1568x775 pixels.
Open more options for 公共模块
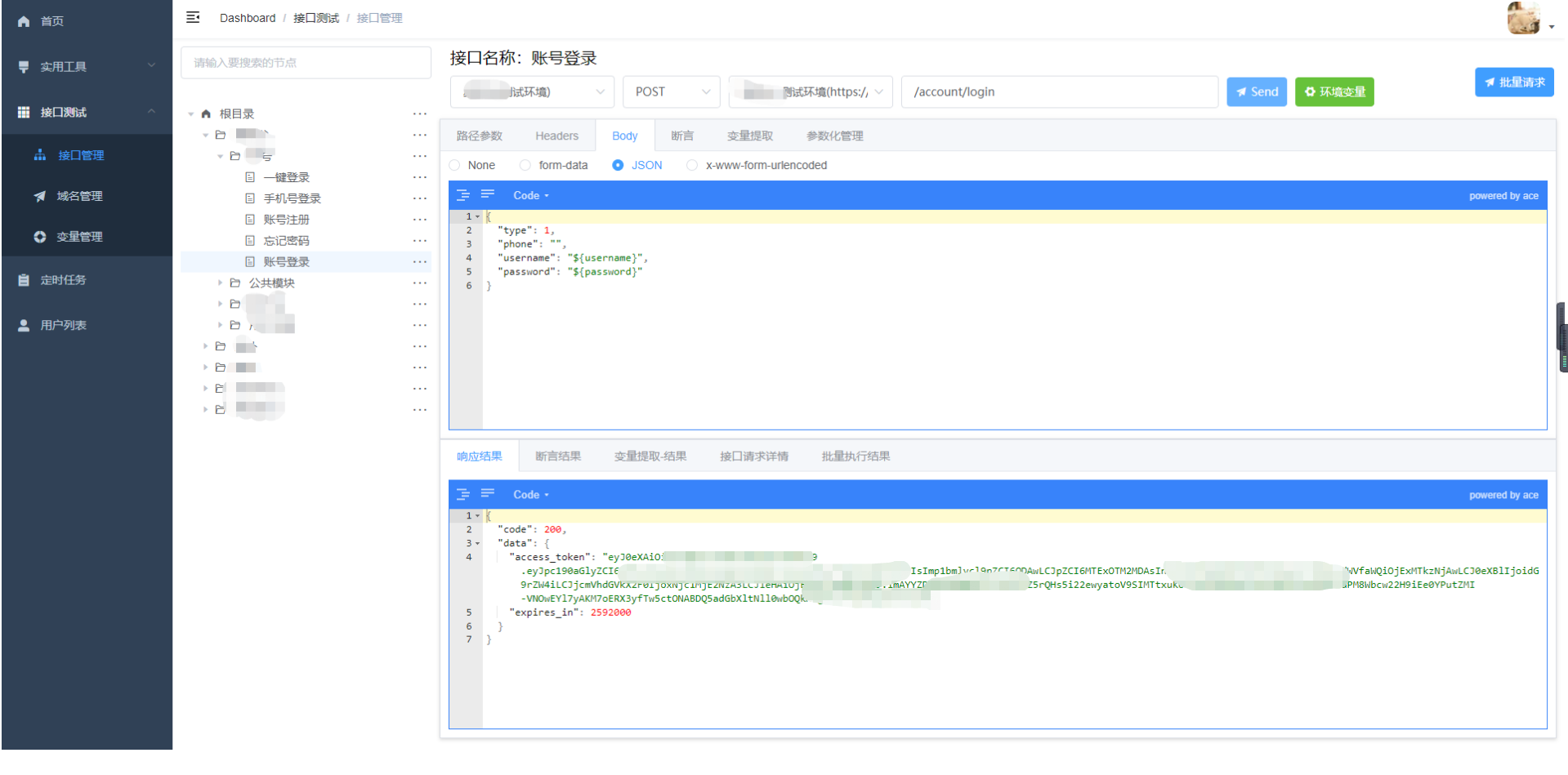point(419,283)
